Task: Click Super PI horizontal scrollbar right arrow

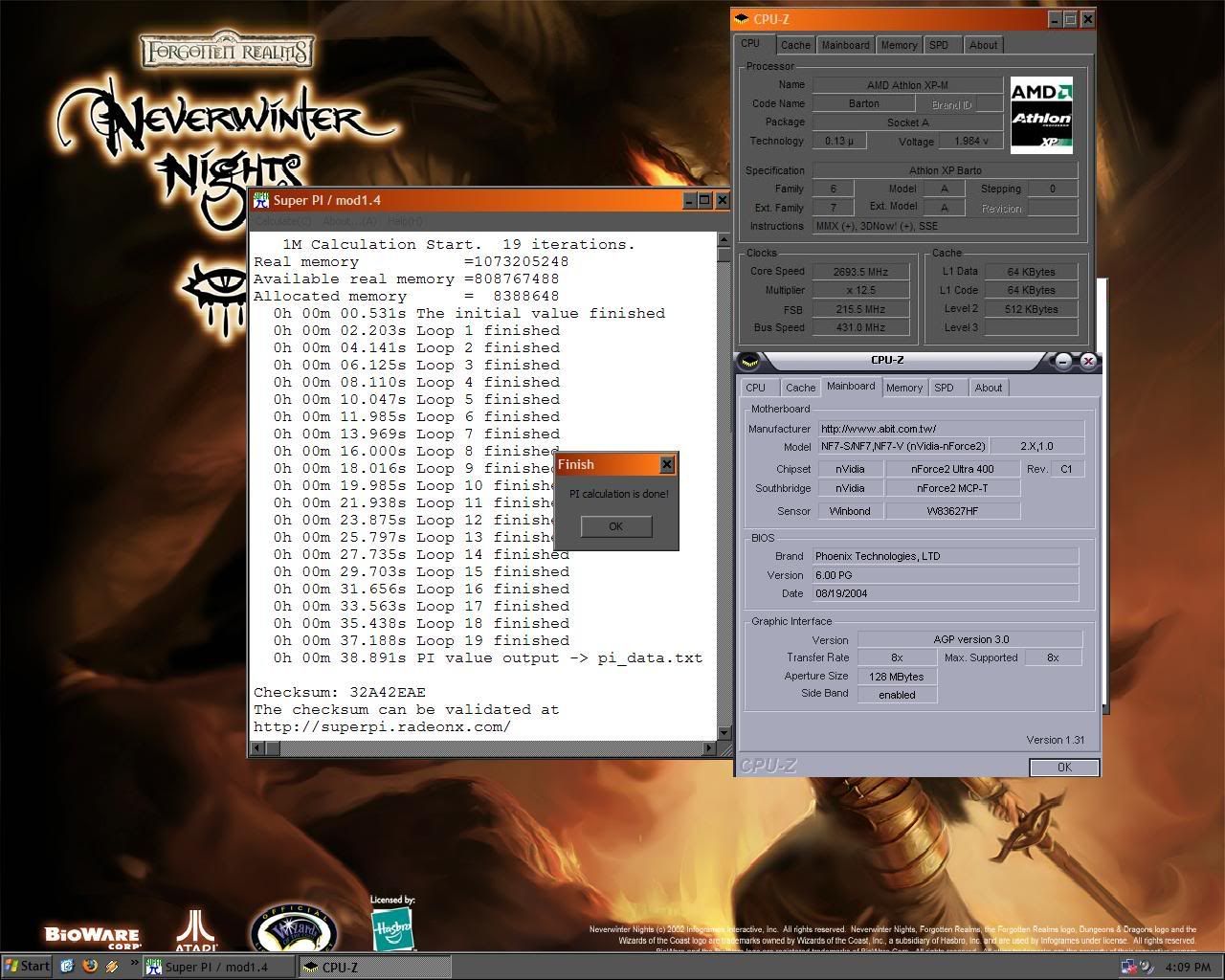Action: [710, 747]
